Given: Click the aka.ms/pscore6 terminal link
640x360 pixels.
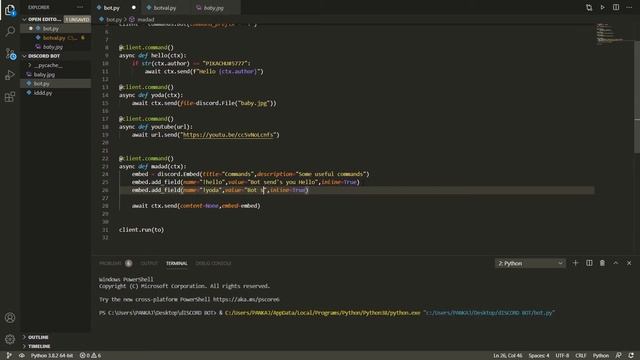Looking at the screenshot, I should click(x=246, y=299).
